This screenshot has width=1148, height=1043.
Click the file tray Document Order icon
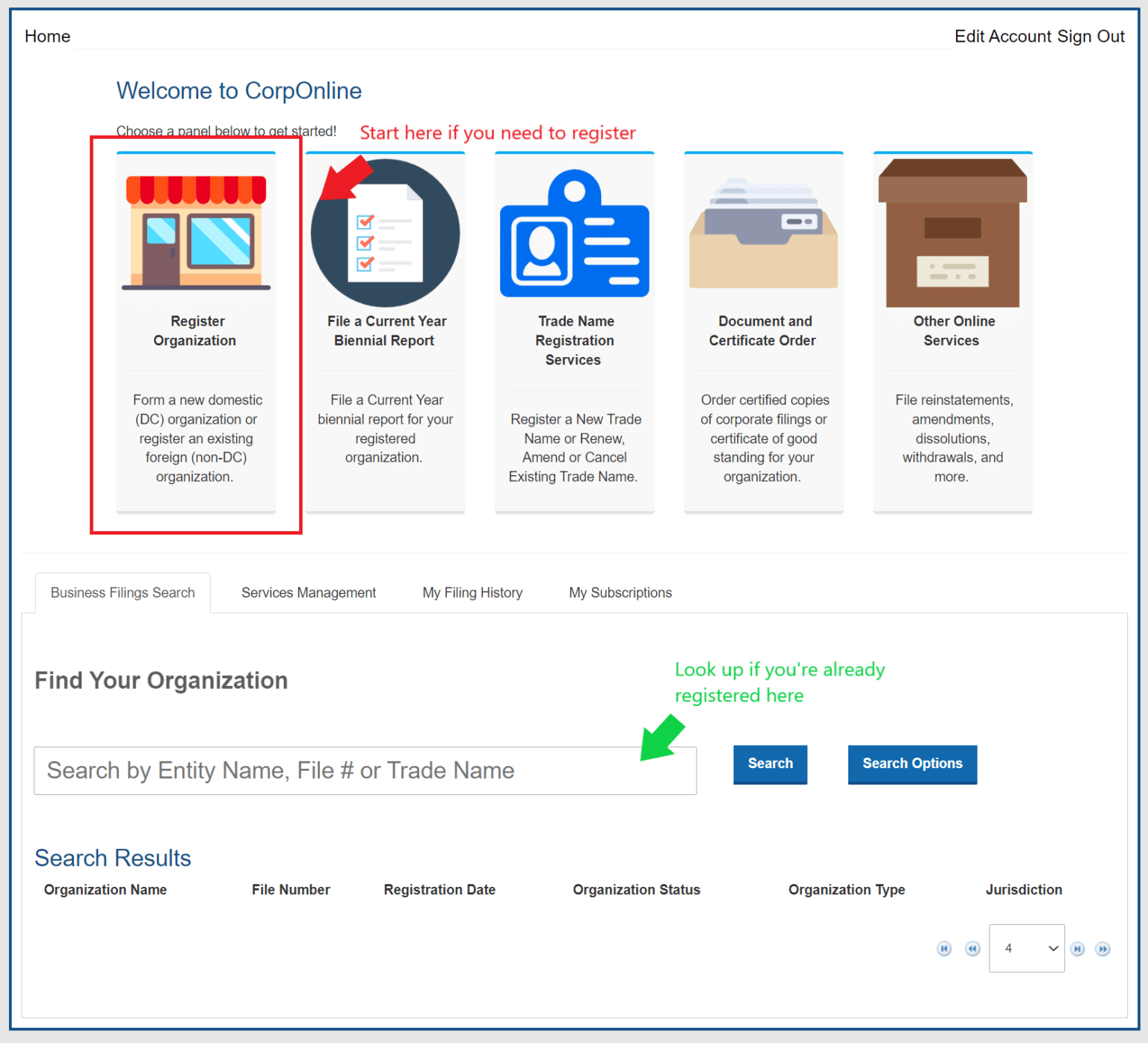(x=764, y=233)
